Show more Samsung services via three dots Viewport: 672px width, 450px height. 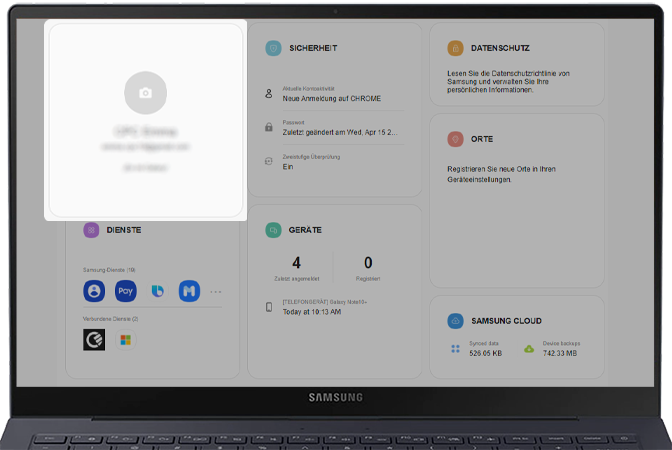[216, 292]
